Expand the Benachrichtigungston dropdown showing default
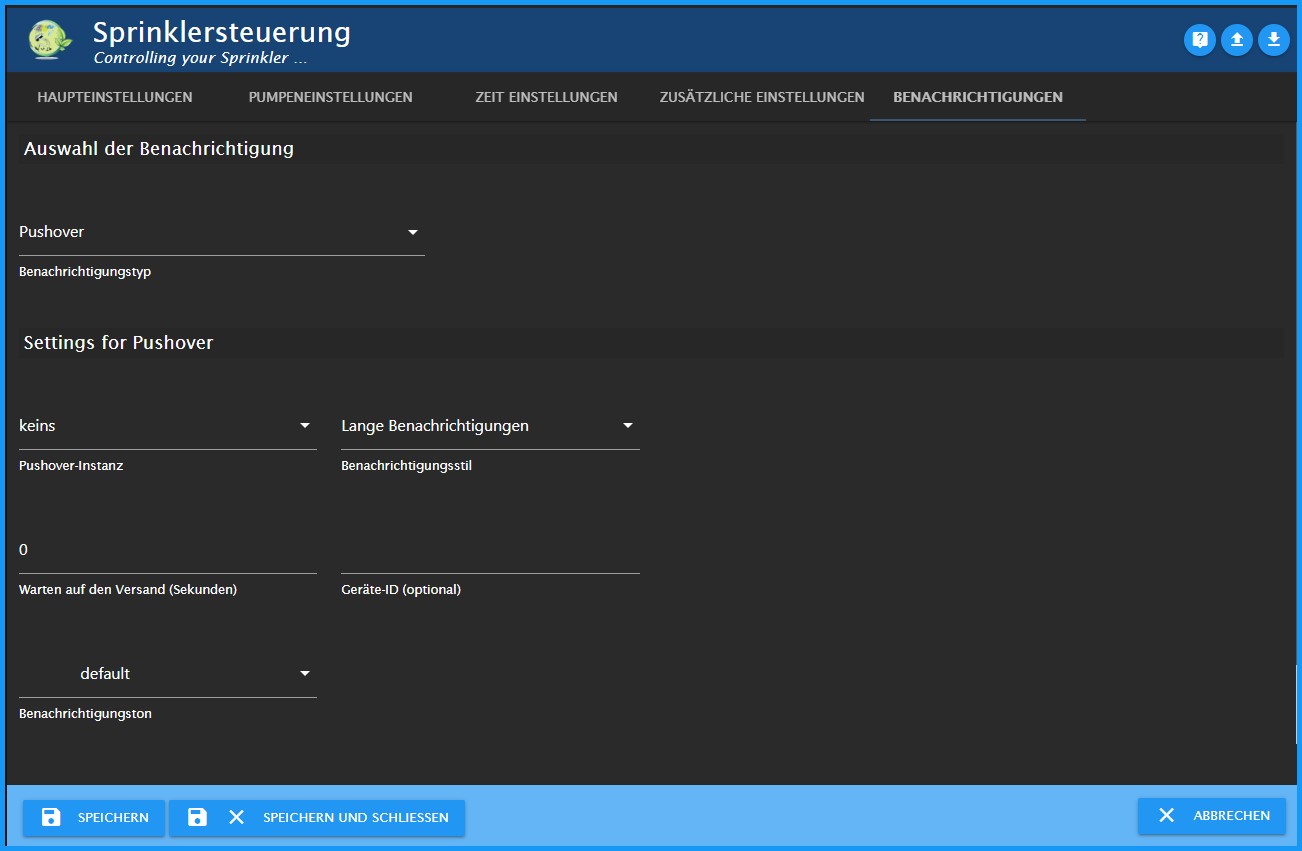This screenshot has width=1302, height=851. 168,674
